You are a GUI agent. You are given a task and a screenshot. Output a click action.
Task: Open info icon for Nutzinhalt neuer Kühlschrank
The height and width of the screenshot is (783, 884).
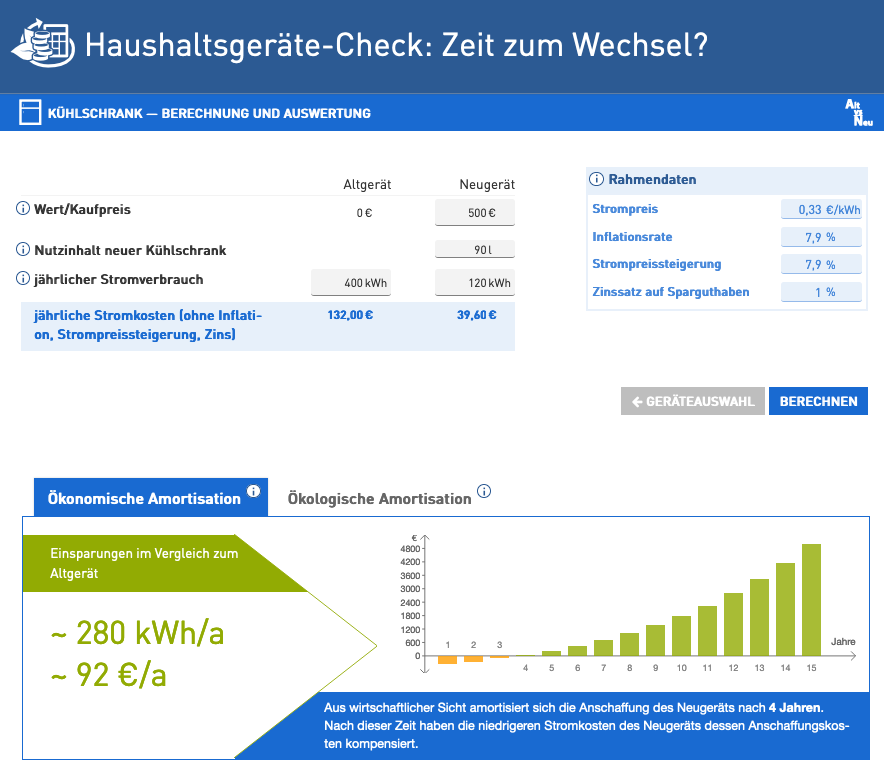click(x=23, y=249)
